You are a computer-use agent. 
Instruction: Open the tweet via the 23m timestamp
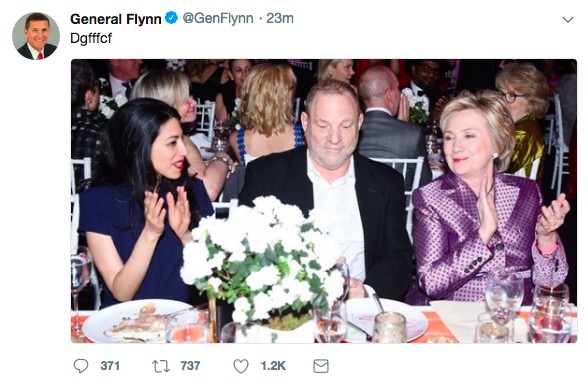pos(280,18)
